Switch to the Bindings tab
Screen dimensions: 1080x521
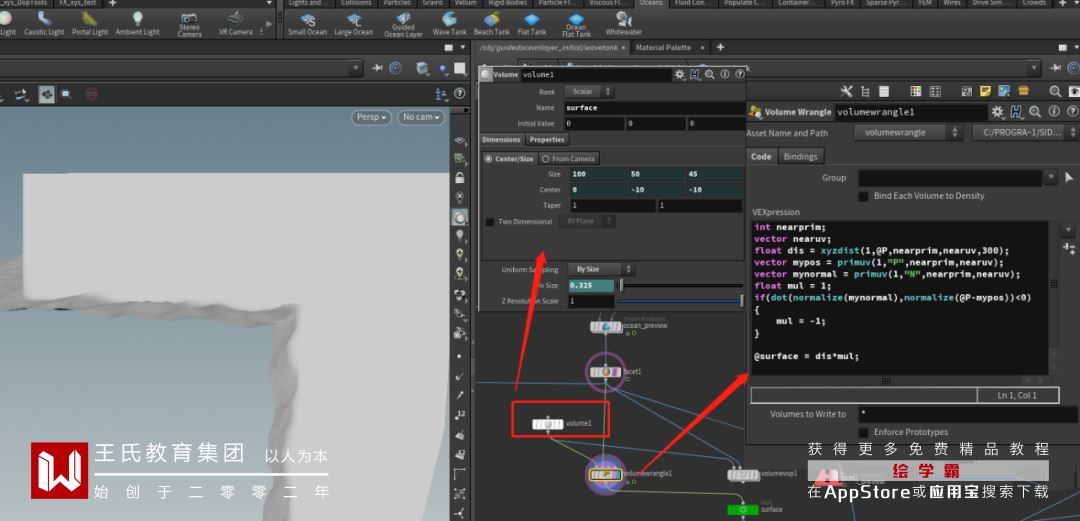800,156
